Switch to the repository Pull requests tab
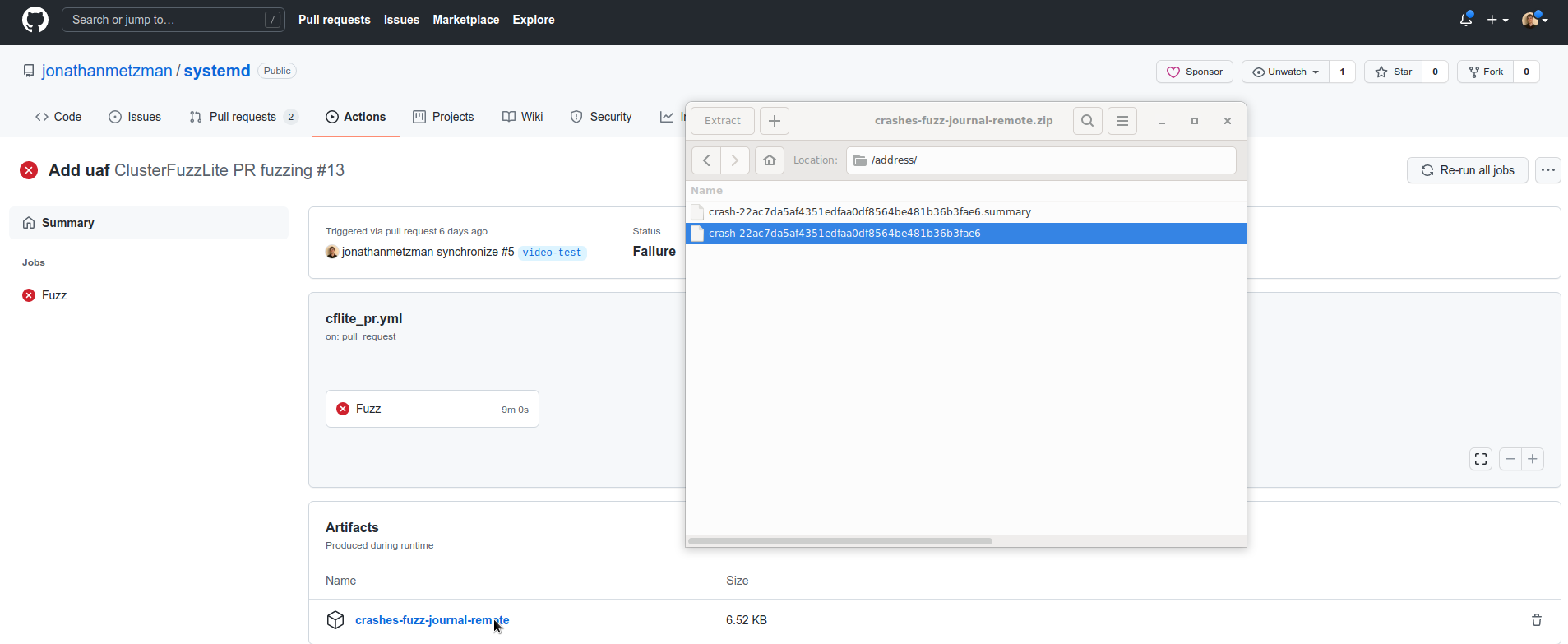The image size is (1568, 644). (243, 117)
